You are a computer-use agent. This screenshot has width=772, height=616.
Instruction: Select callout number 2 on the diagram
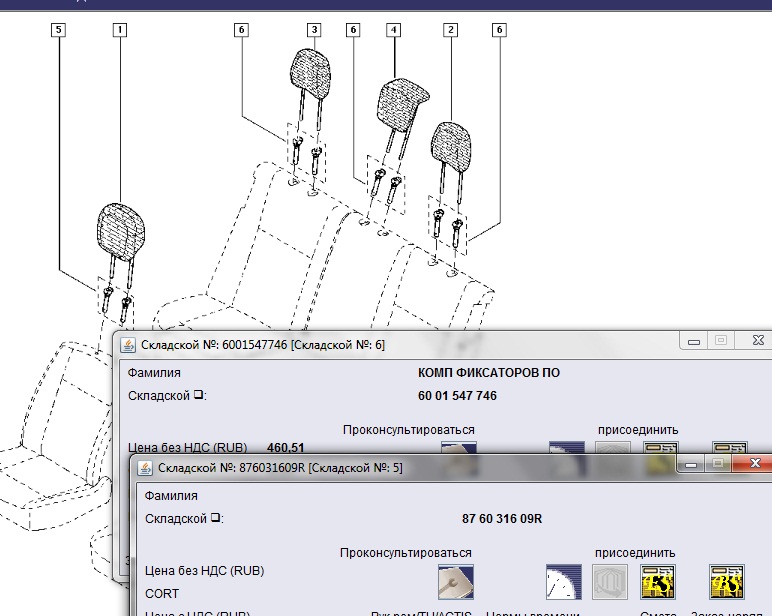(451, 31)
